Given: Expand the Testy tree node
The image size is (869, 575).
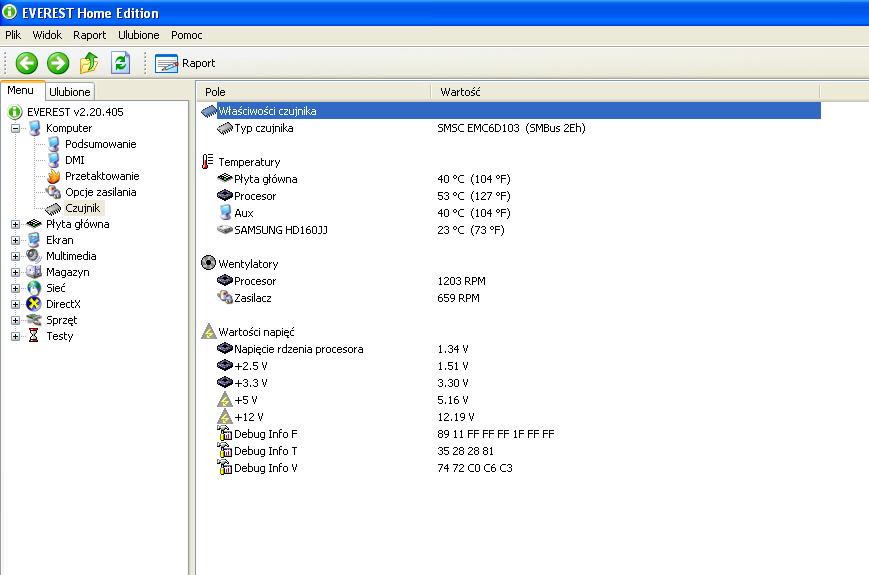Looking at the screenshot, I should (x=16, y=336).
